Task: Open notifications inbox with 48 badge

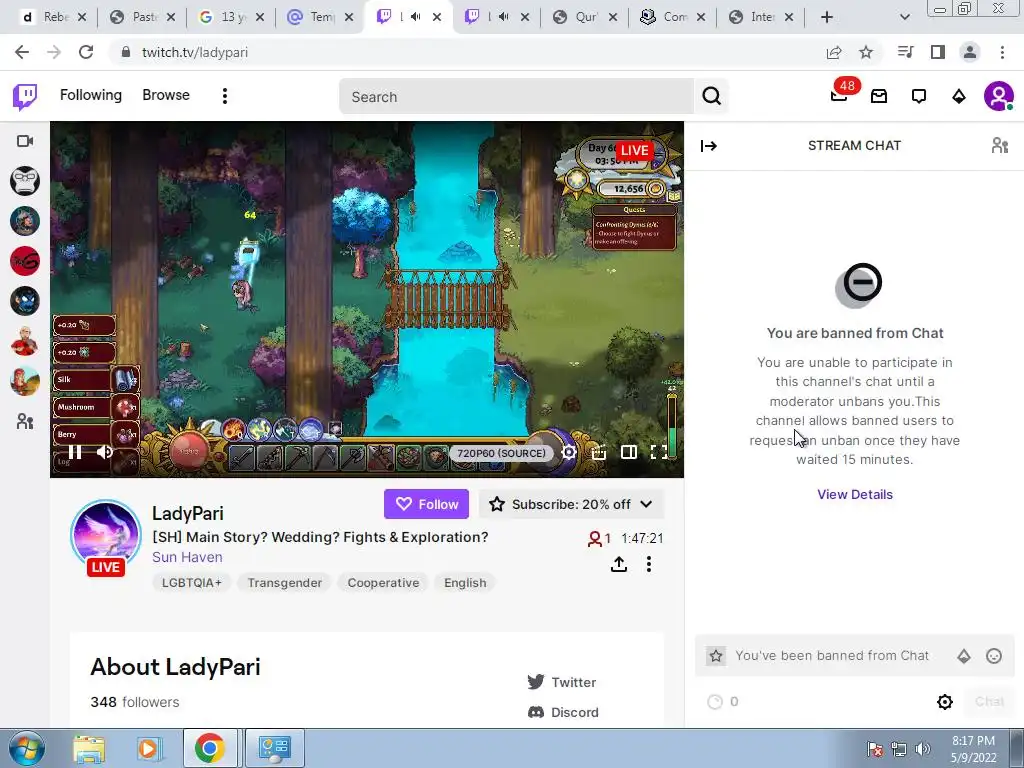Action: 839,96
